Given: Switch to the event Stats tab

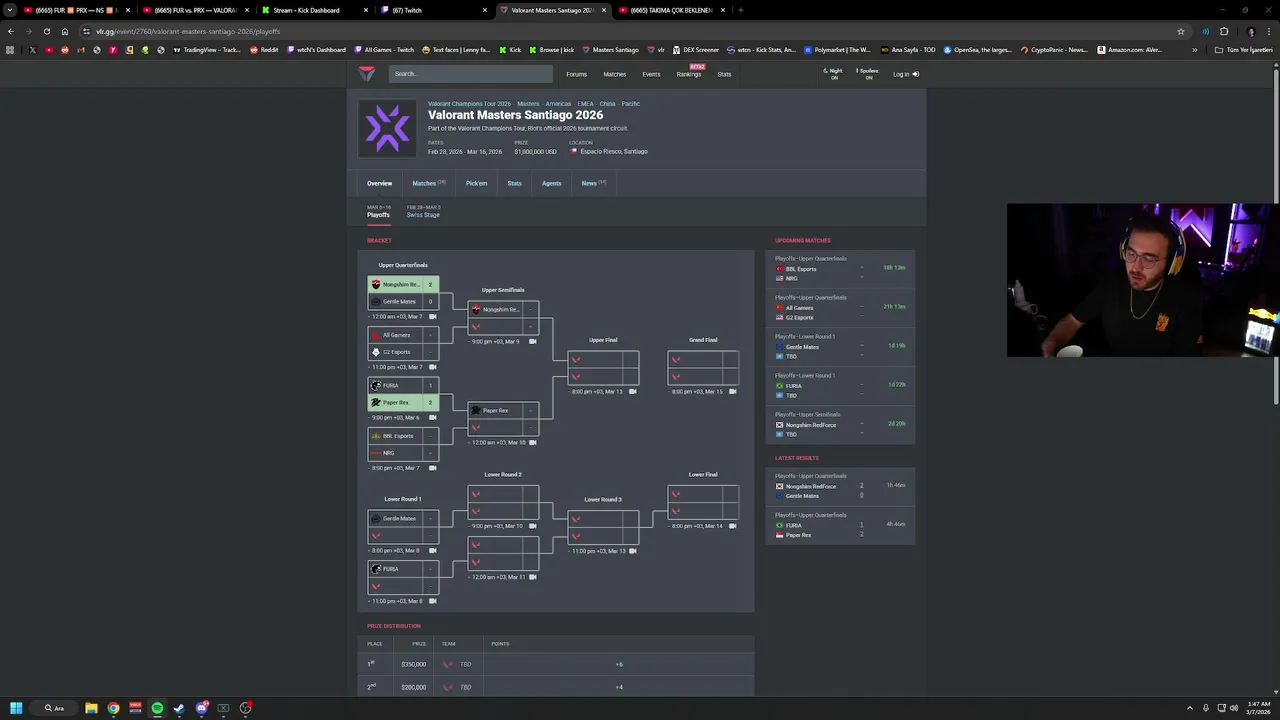Looking at the screenshot, I should 514,183.
